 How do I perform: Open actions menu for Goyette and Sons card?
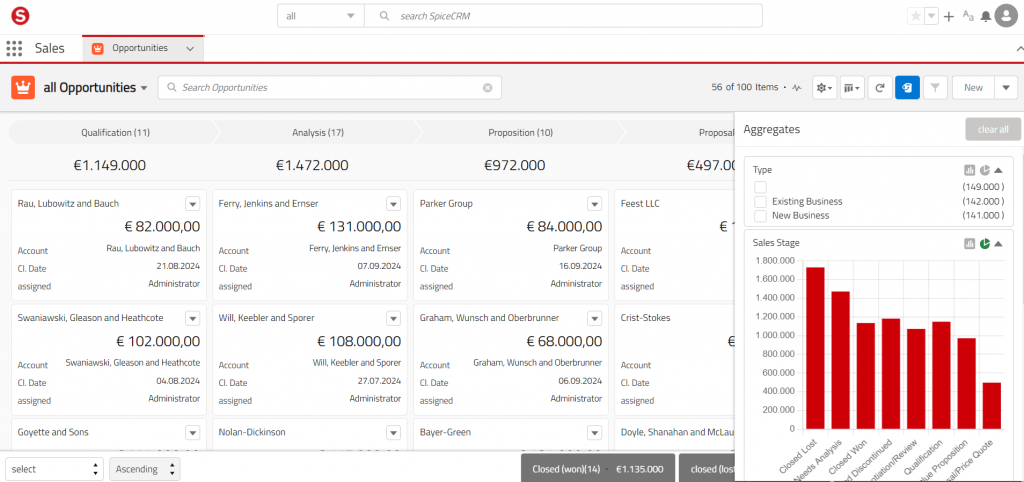pyautogui.click(x=192, y=432)
